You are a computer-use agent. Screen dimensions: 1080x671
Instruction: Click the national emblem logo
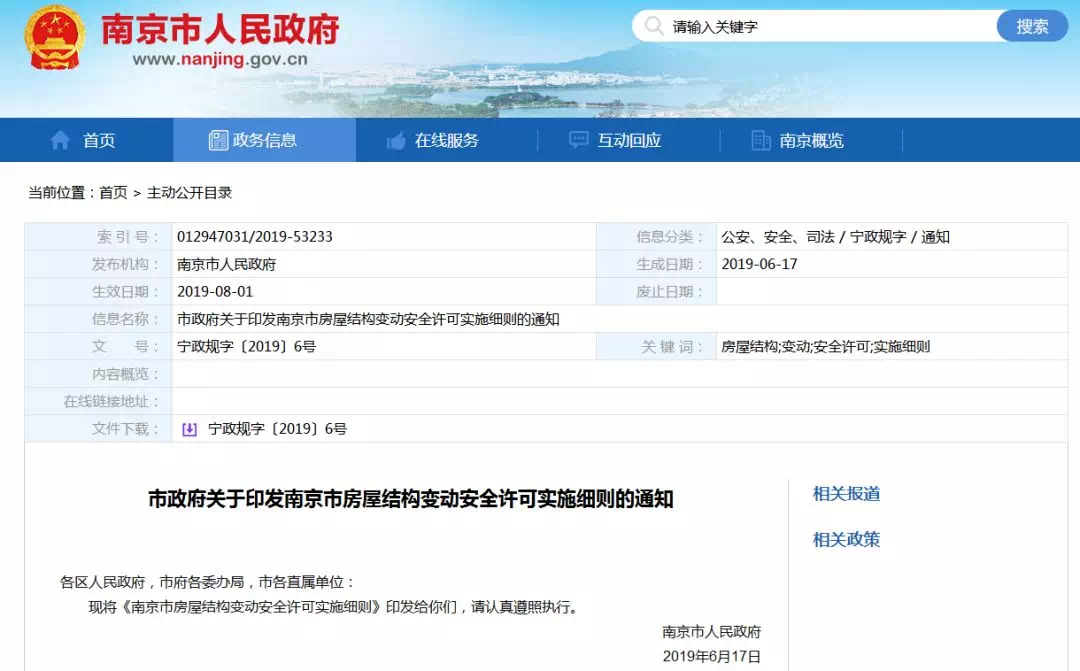(x=56, y=38)
